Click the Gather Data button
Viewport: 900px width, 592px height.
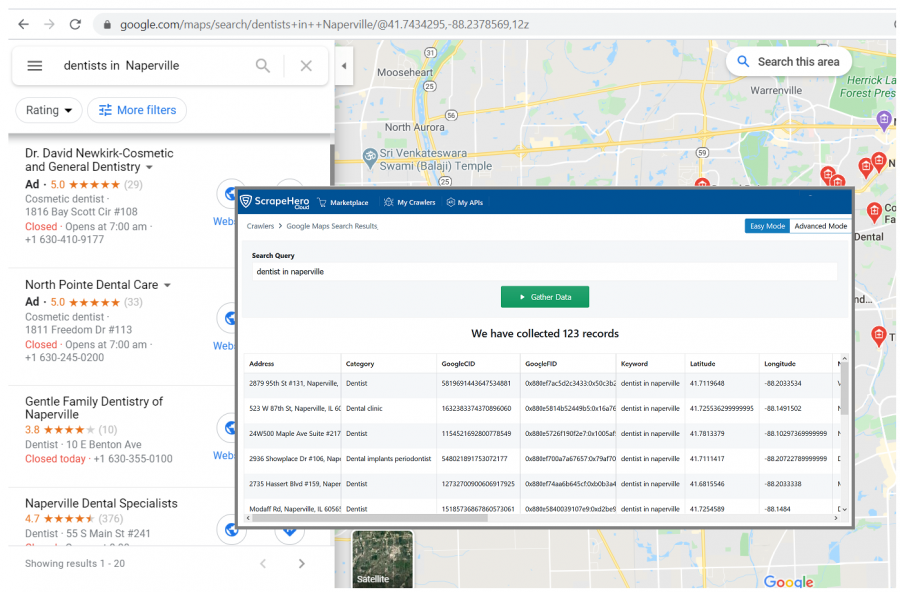click(544, 297)
